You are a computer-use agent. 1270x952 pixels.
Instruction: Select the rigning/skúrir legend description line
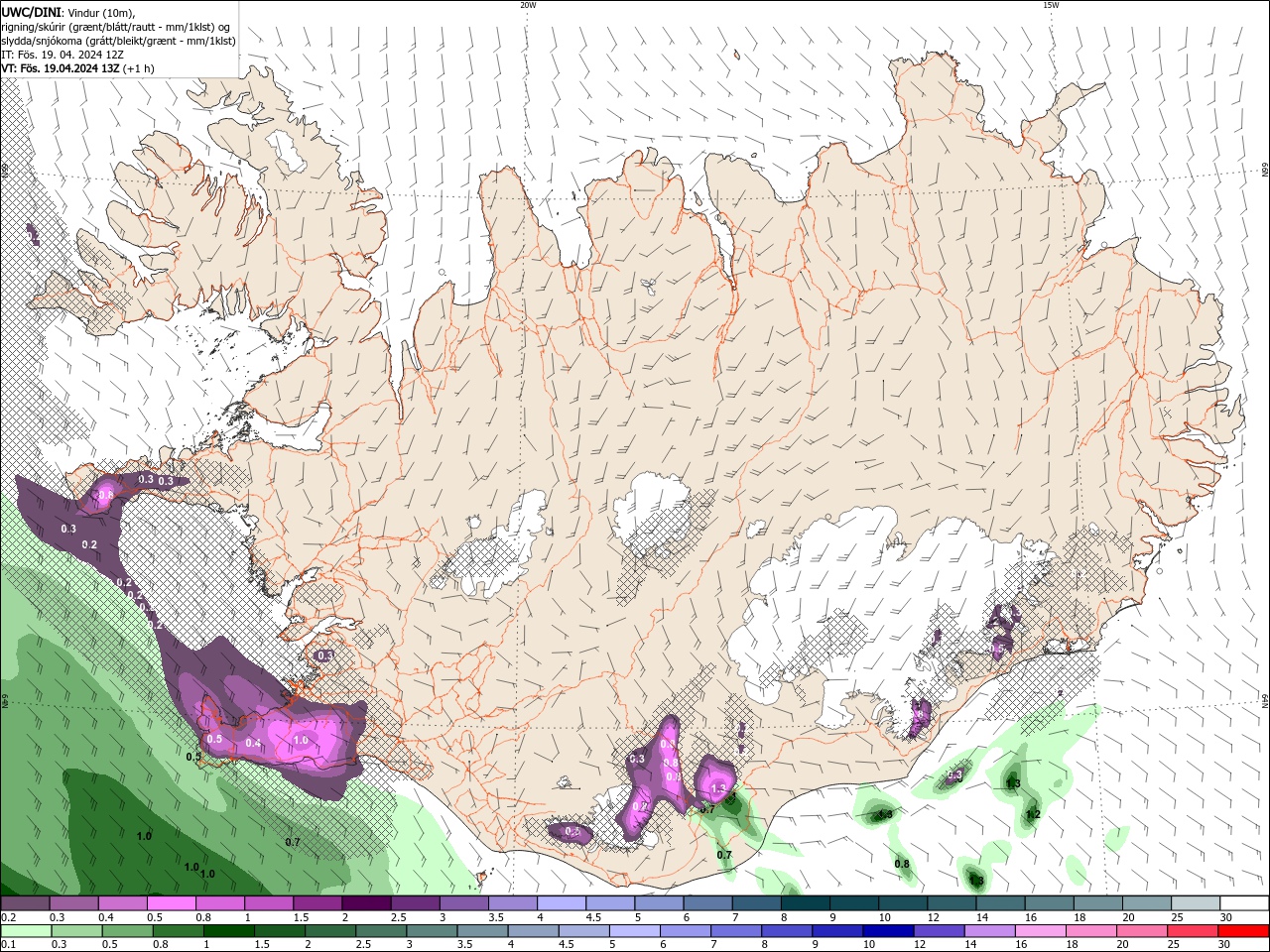click(116, 27)
